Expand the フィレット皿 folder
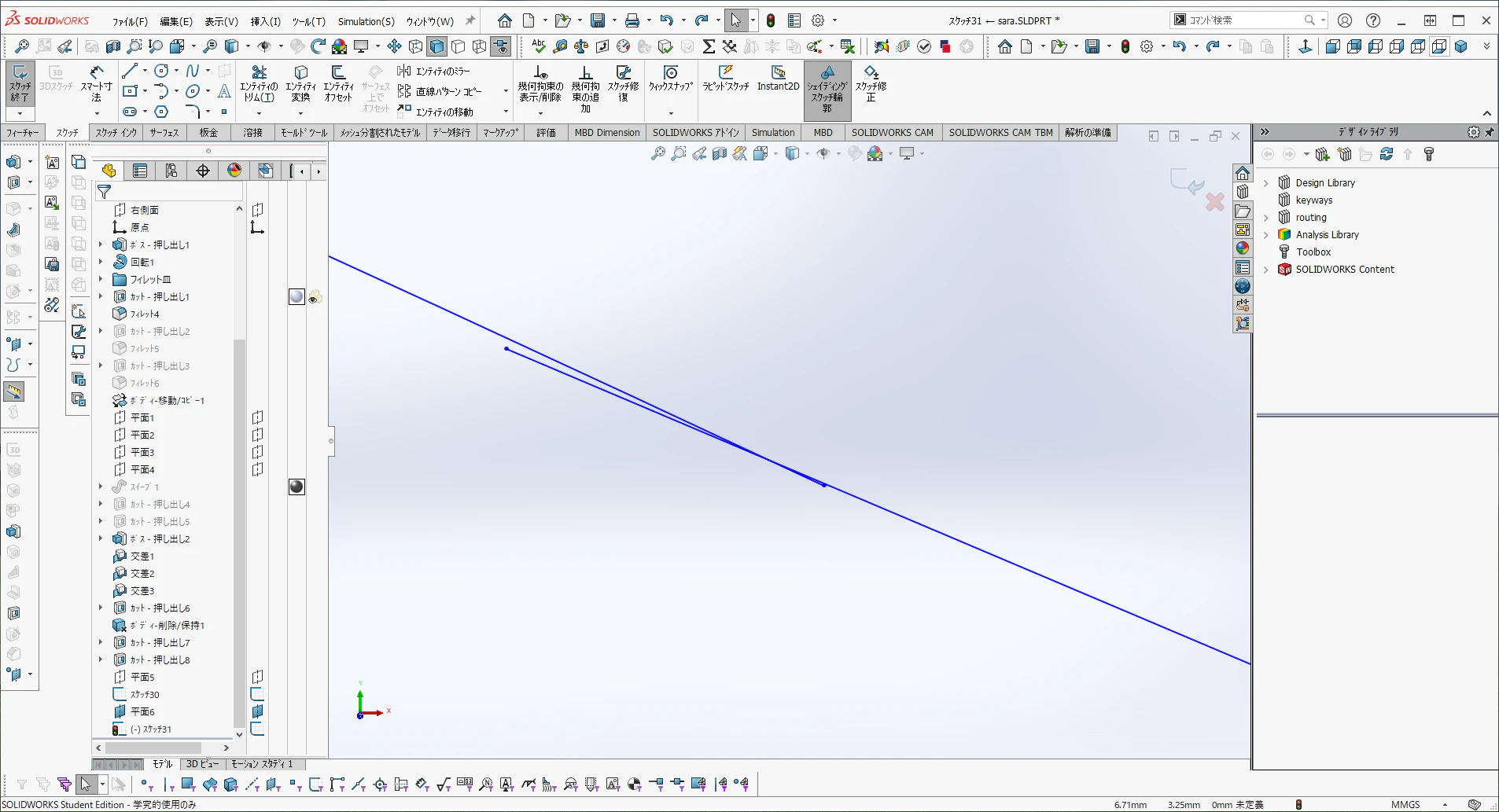 pos(101,279)
